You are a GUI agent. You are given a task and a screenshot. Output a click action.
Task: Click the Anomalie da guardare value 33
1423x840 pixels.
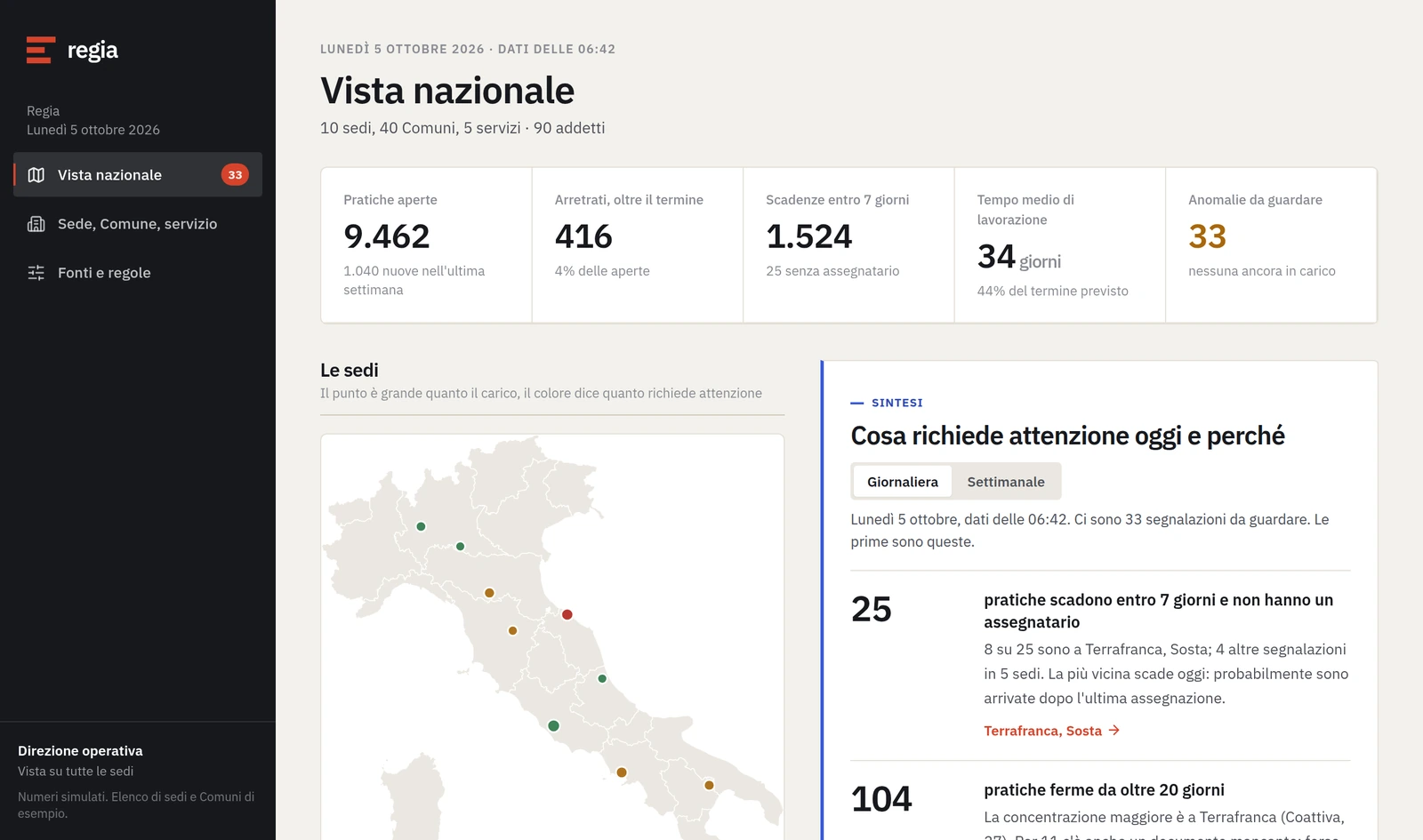[x=1208, y=236]
